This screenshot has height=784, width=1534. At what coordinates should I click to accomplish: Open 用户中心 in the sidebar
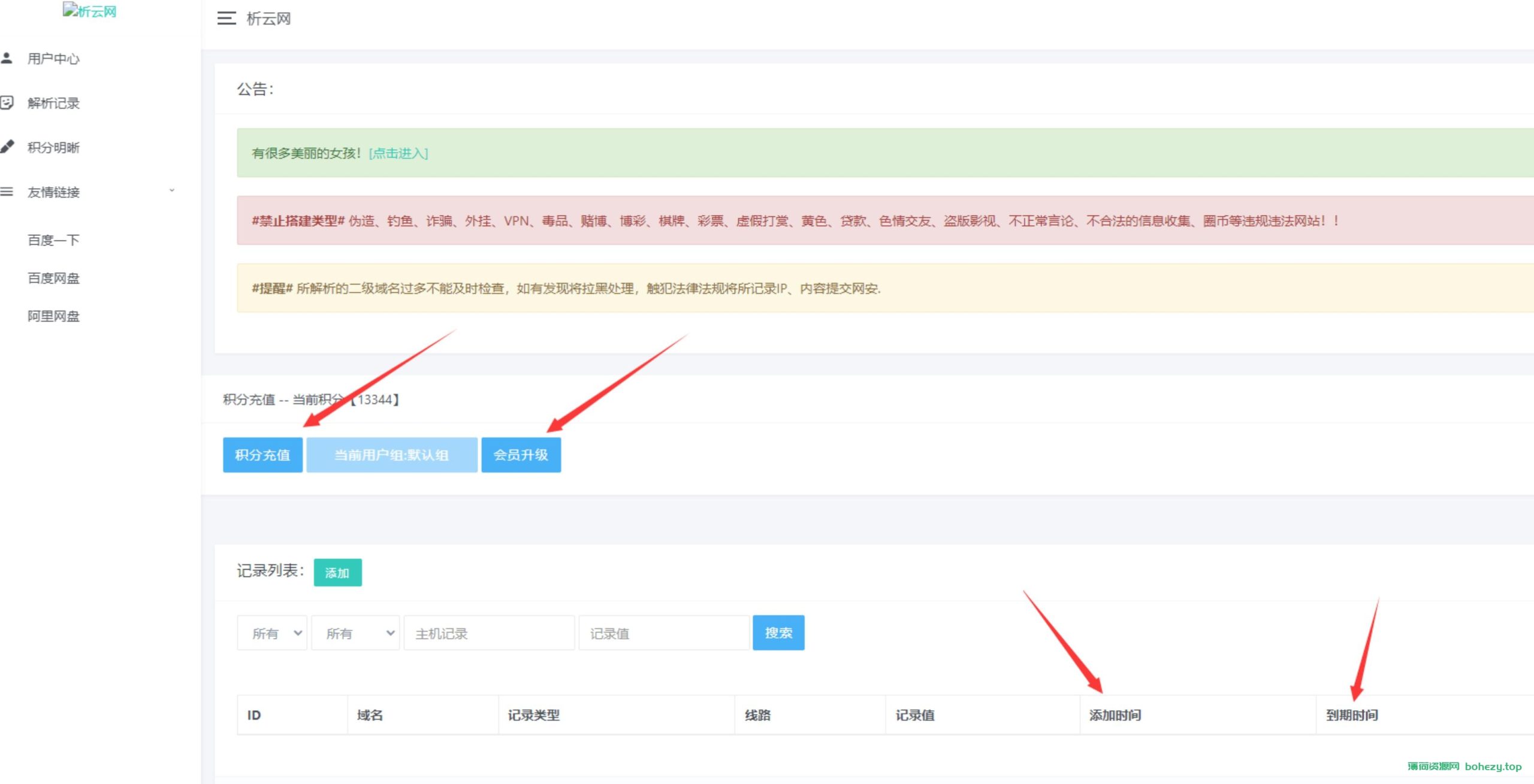(x=53, y=59)
